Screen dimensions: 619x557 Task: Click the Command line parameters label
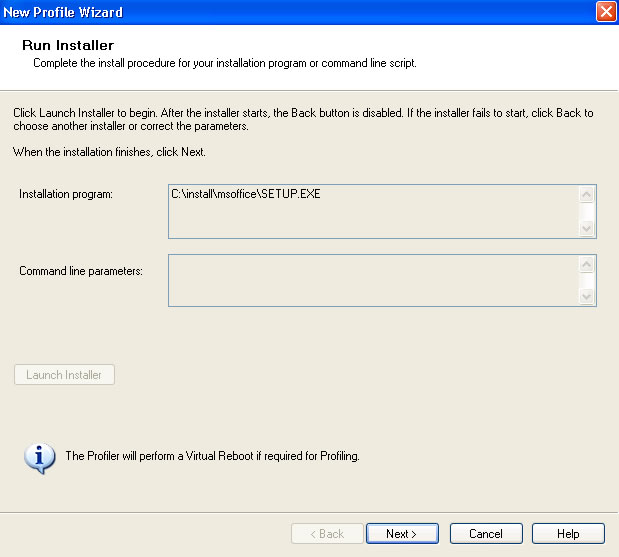(81, 271)
